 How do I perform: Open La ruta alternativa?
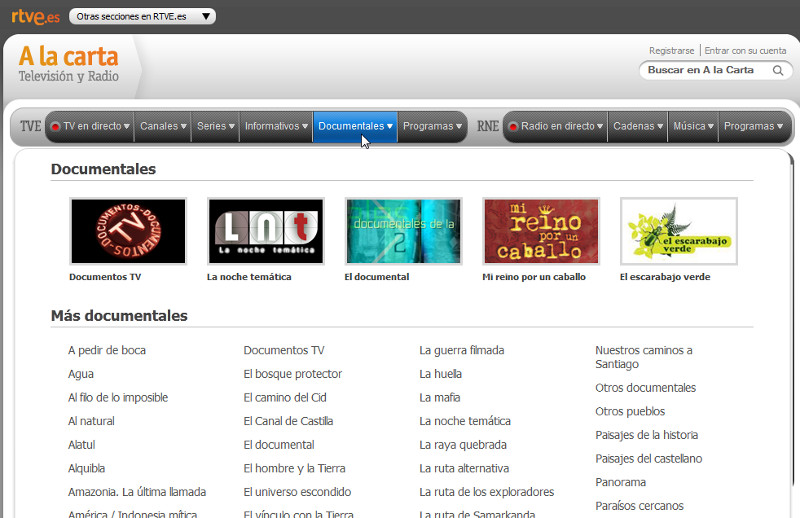pos(464,468)
